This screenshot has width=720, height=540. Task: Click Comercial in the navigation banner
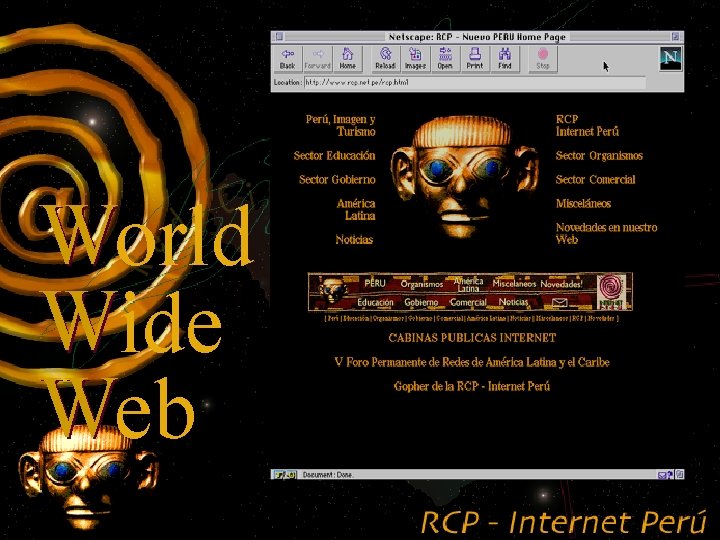[x=468, y=303]
